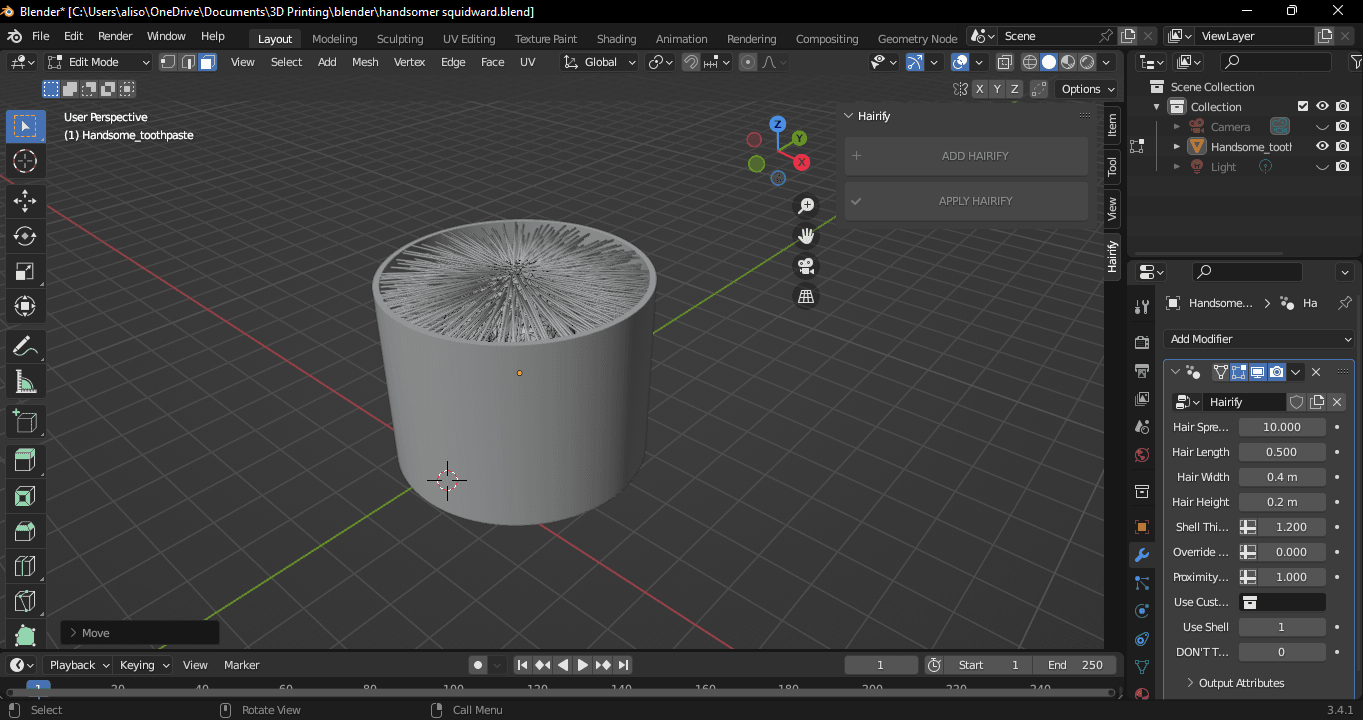Activate the Move tool
This screenshot has height=720, width=1363.
(x=25, y=201)
